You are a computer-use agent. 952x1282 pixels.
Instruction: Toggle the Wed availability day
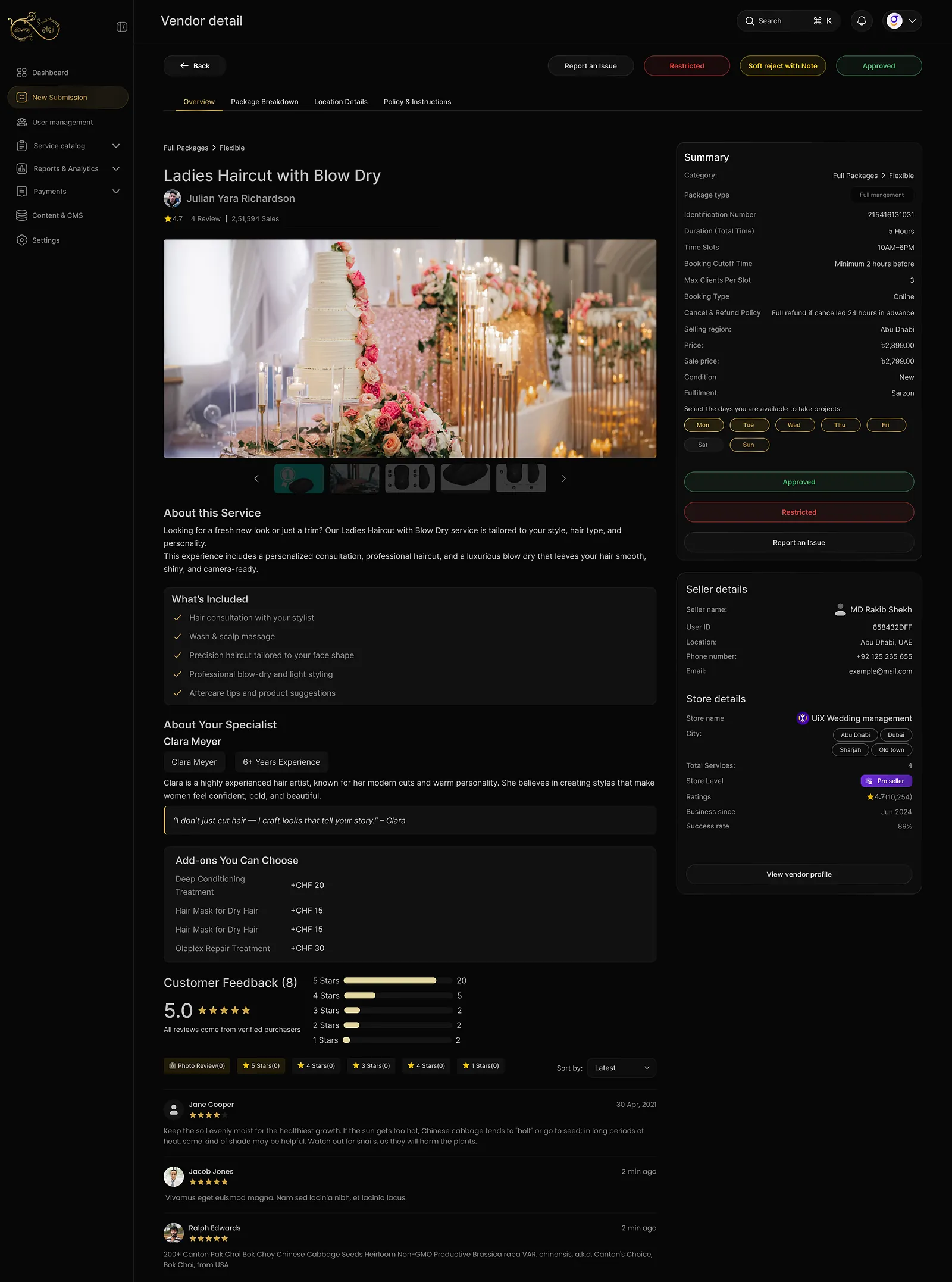click(795, 425)
